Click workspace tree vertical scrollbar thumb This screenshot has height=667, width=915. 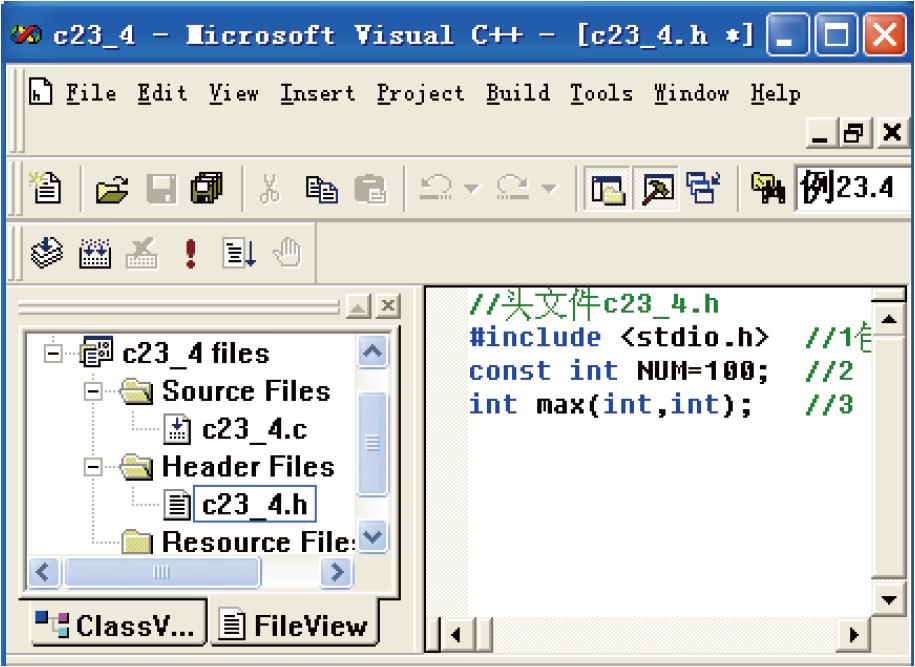click(372, 443)
